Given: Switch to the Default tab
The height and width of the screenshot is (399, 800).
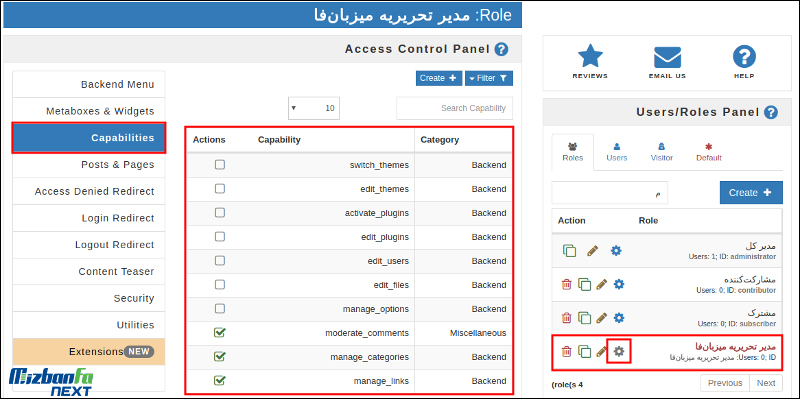Looking at the screenshot, I should 709,152.
